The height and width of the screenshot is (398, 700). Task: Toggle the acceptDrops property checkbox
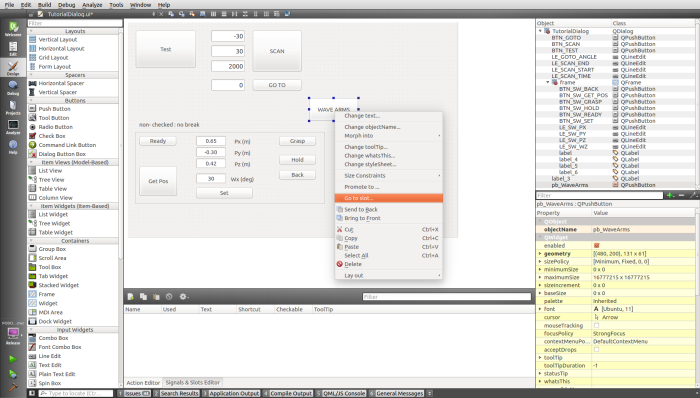[x=596, y=349]
